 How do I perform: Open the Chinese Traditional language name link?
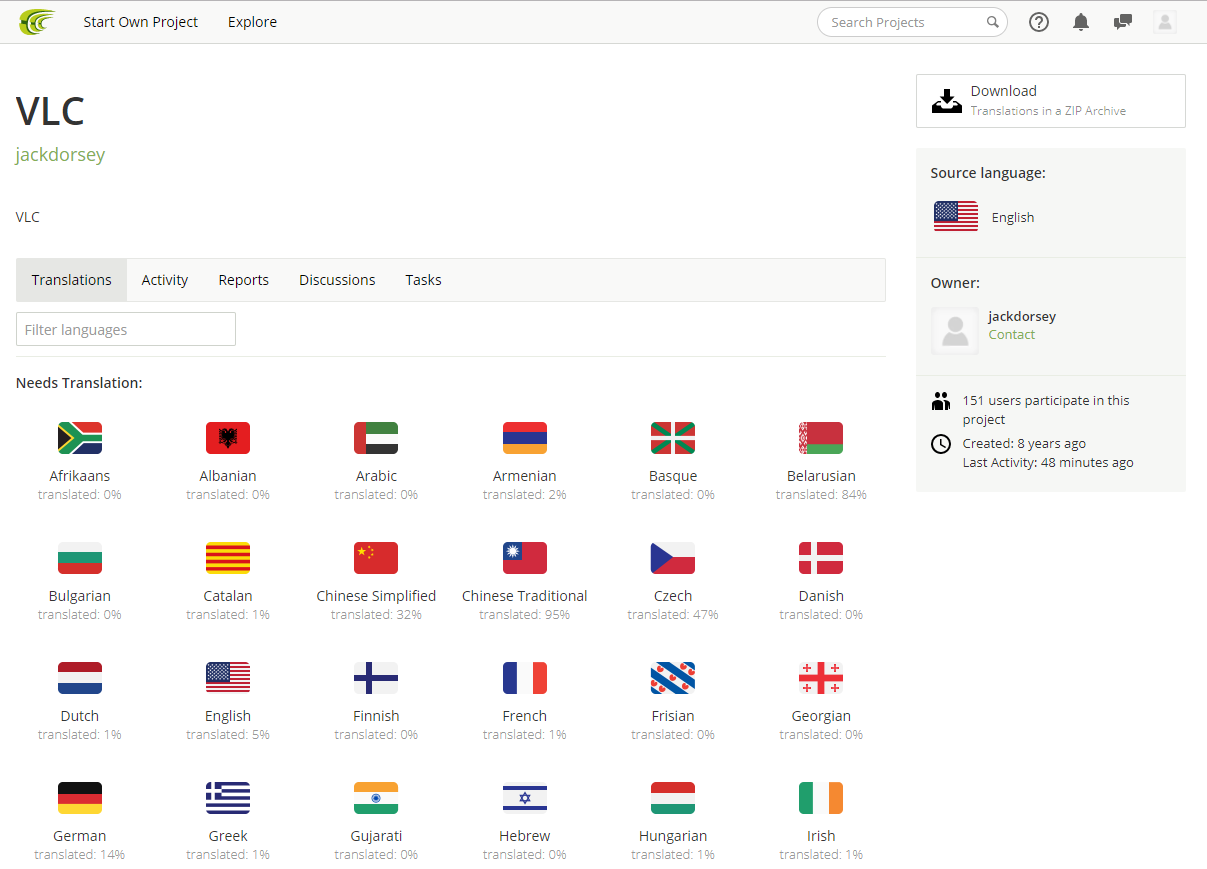pos(525,596)
